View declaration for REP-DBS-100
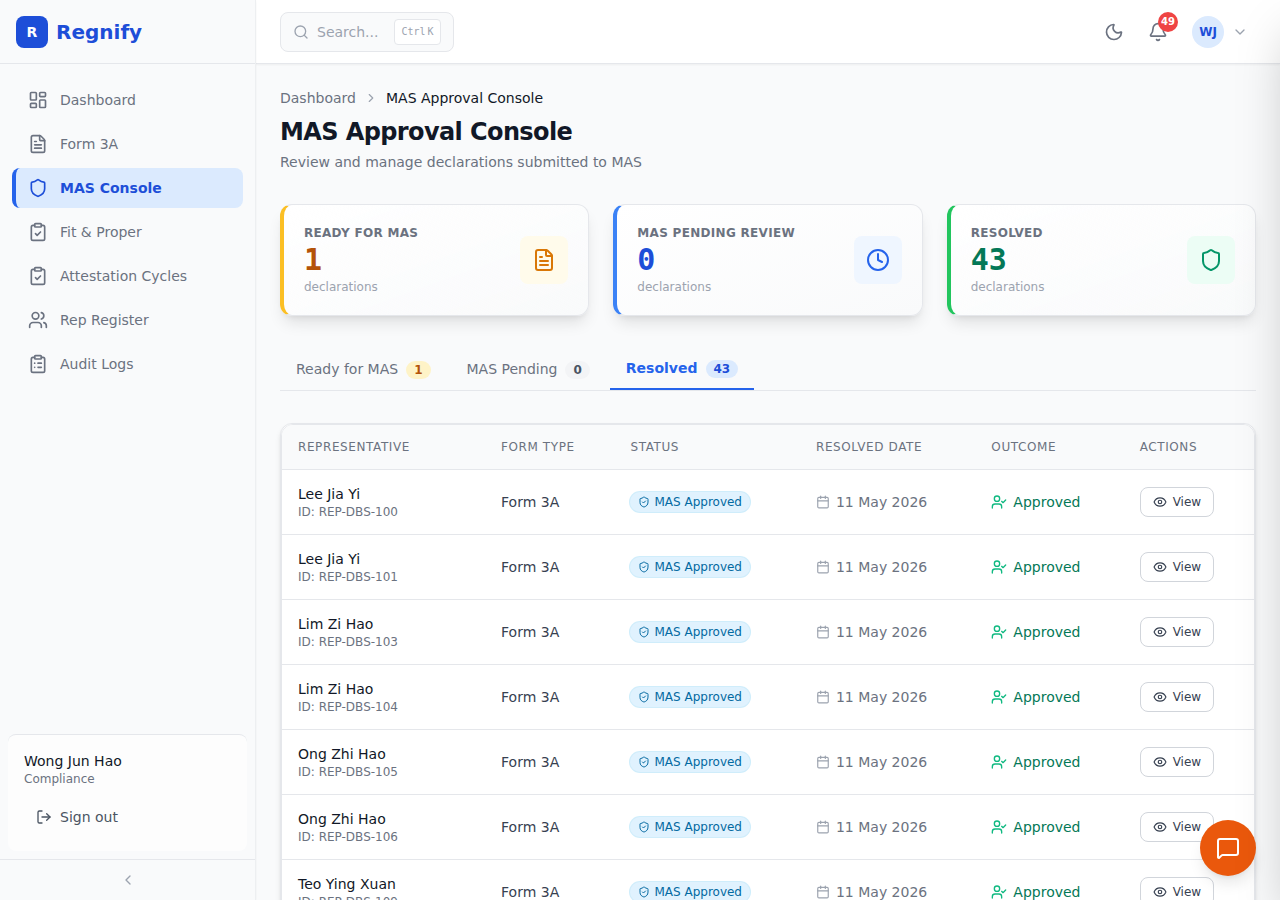Screen dimensions: 1280x900 (x=1177, y=502)
